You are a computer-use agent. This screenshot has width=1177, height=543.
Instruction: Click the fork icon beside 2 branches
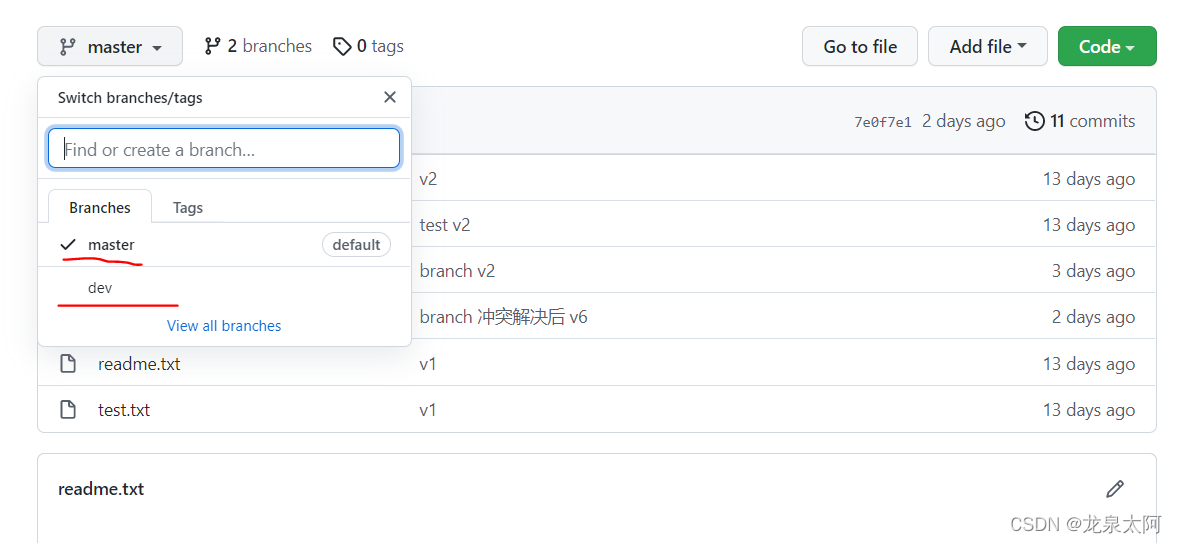212,47
